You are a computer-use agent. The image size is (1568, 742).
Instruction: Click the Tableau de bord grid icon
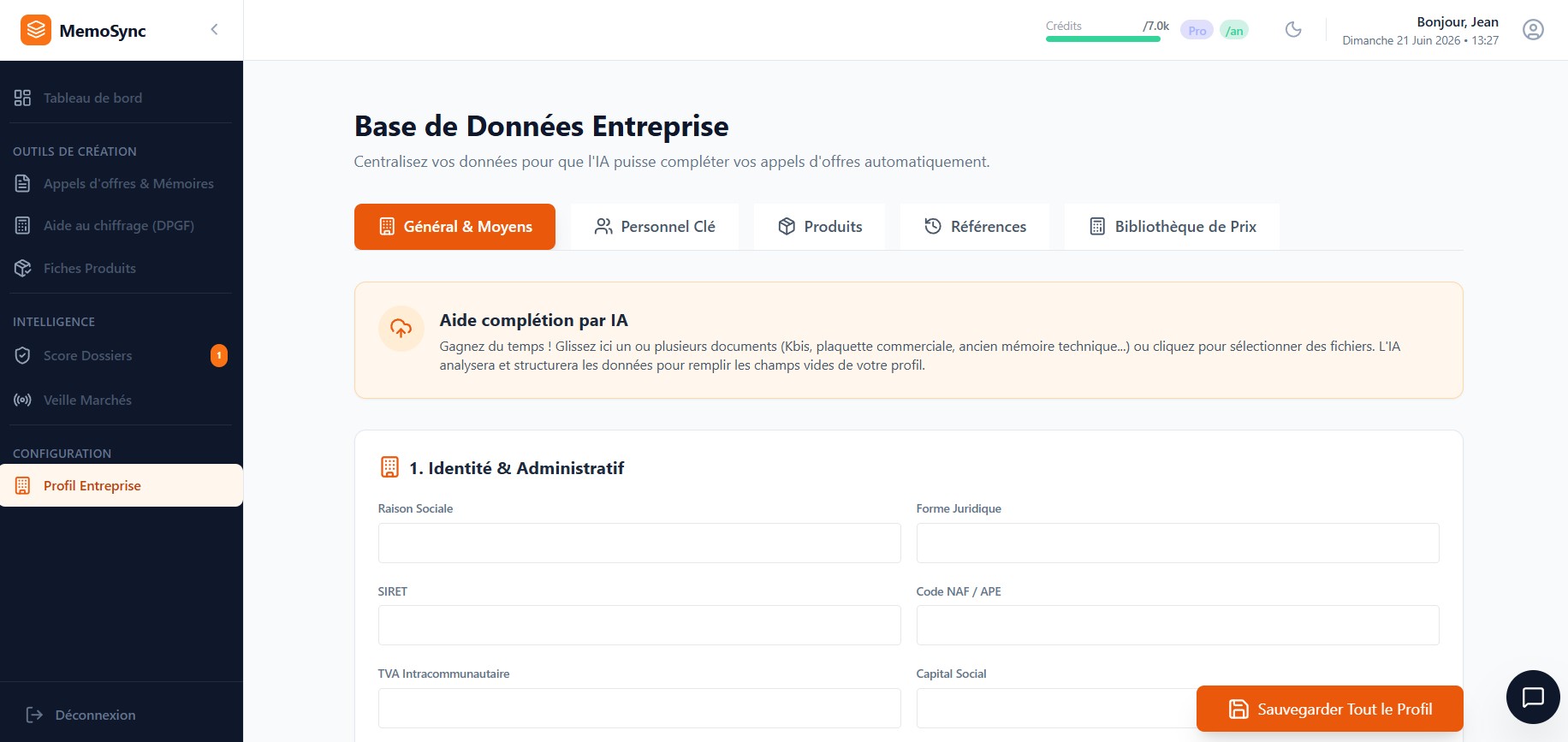pos(23,98)
